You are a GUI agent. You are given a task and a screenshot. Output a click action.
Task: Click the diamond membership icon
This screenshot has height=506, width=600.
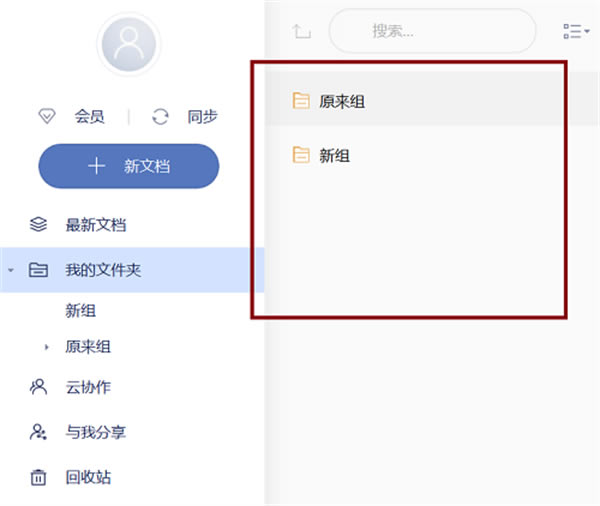(x=46, y=117)
